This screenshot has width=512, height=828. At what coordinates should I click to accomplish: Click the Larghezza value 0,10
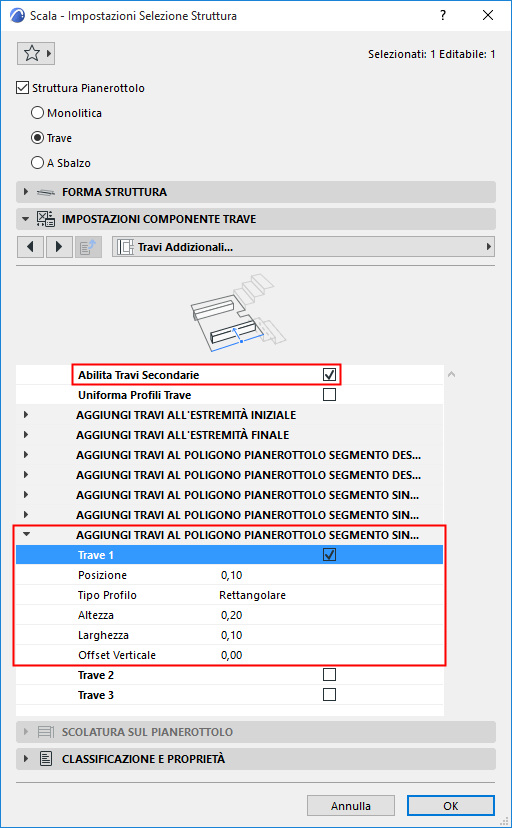(x=232, y=635)
